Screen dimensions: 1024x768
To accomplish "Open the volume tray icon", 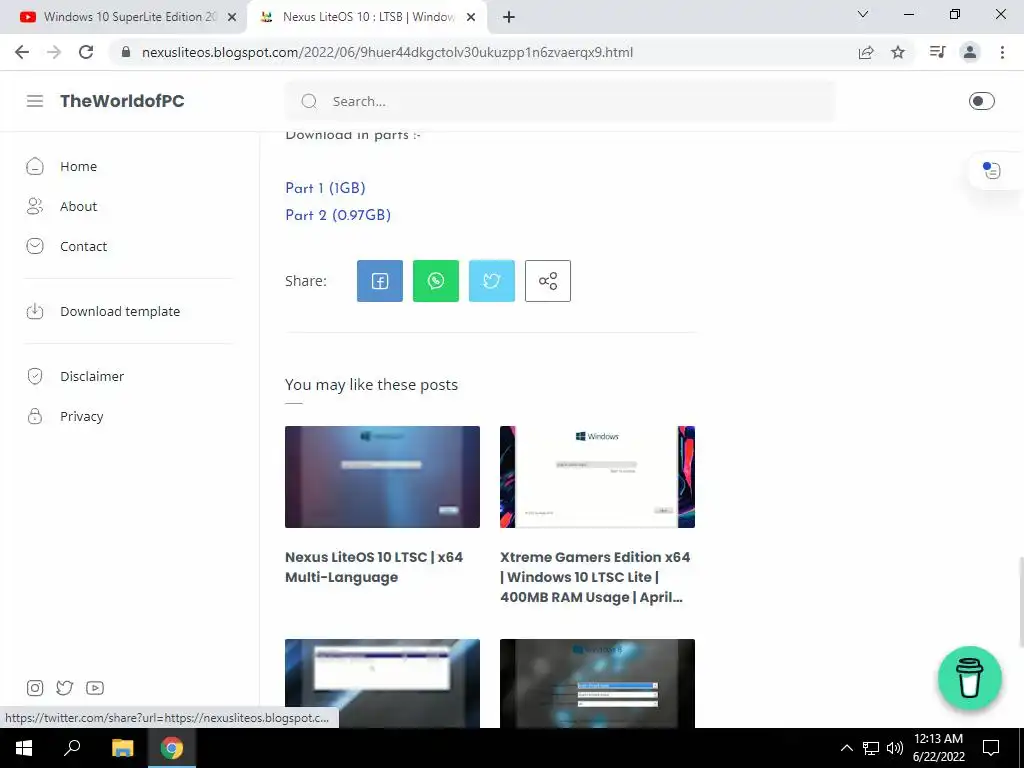I will coord(895,748).
